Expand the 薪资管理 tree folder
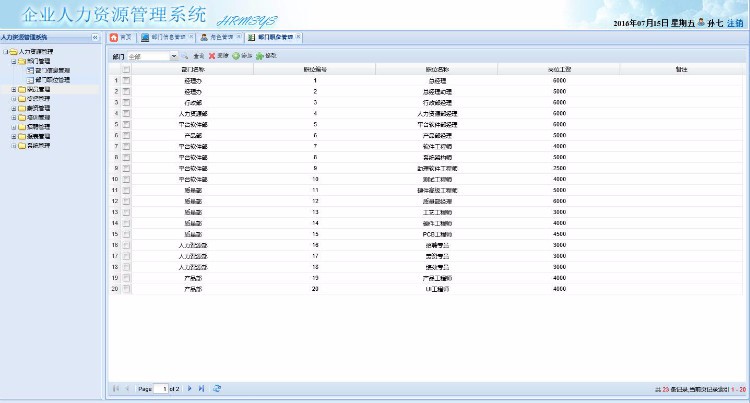The height and width of the screenshot is (403, 750). click(14, 108)
